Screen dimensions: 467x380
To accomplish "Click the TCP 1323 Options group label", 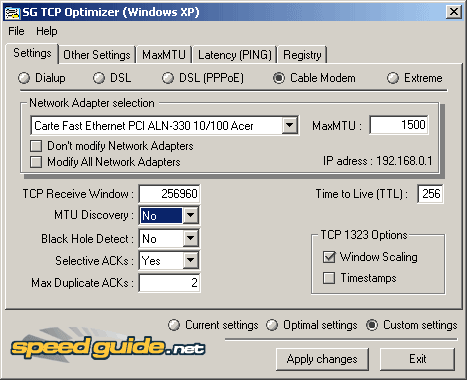I will 364,235.
